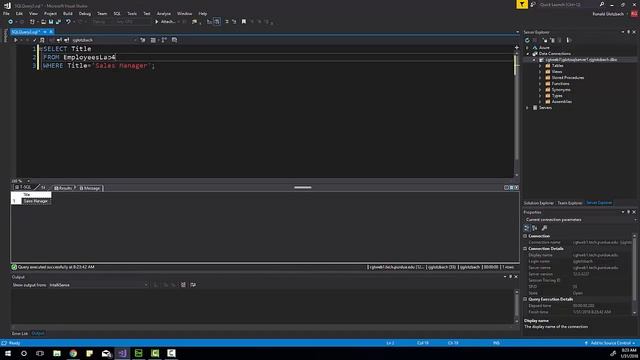Click the results pane split handle
Screen dimensions: 640x360
coord(303,187)
